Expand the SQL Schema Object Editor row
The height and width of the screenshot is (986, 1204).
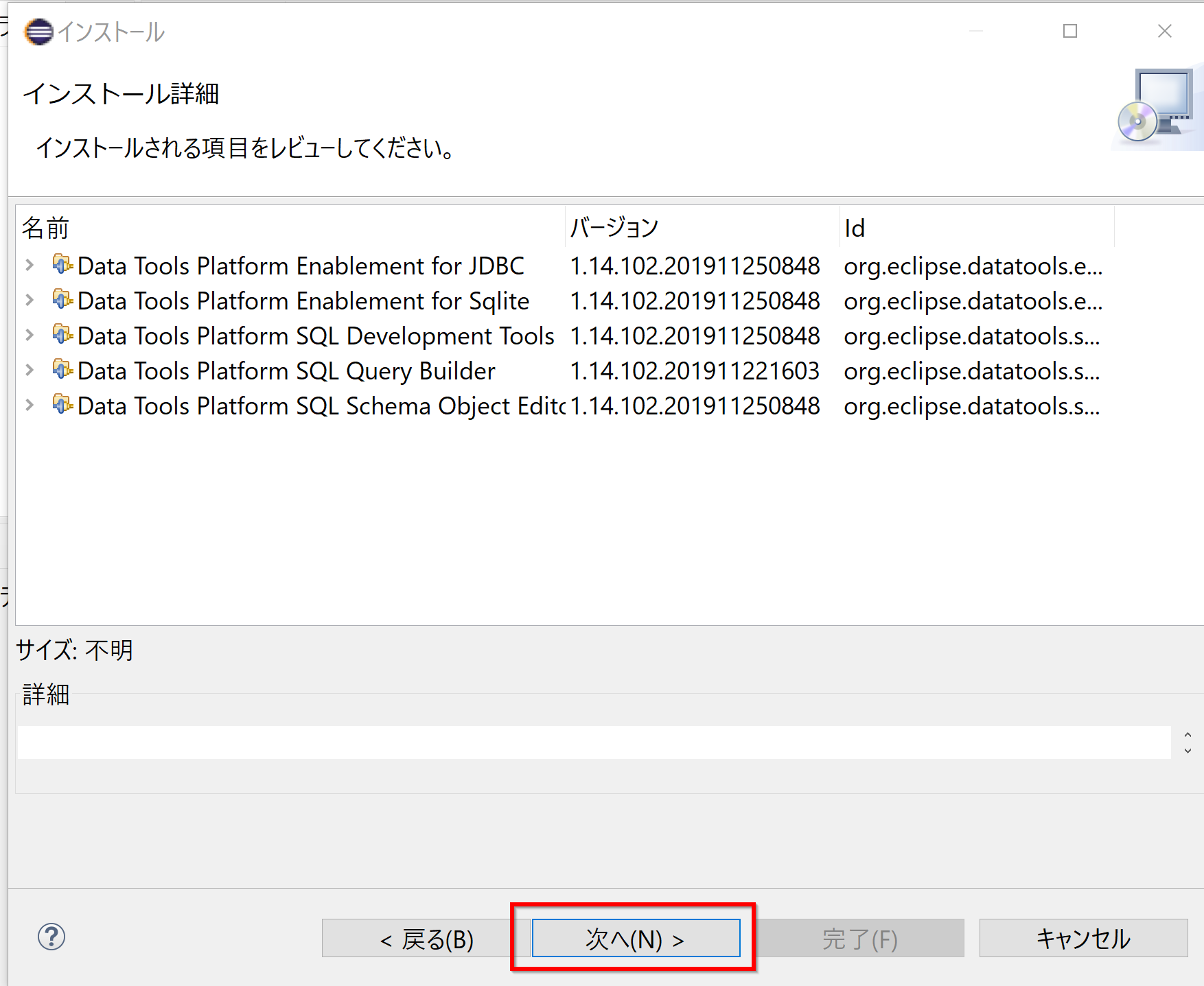pos(30,405)
